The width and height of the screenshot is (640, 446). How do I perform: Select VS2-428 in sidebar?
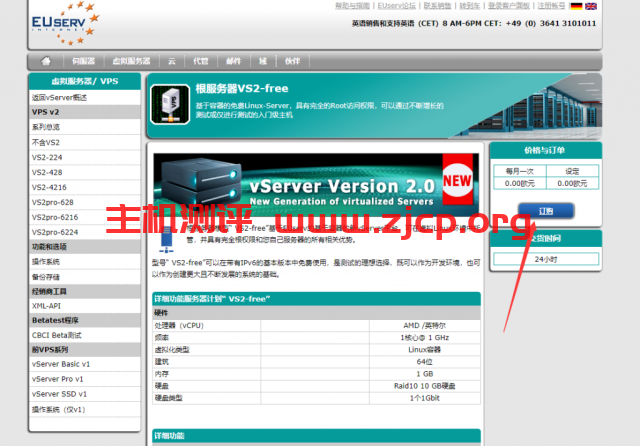[47, 172]
